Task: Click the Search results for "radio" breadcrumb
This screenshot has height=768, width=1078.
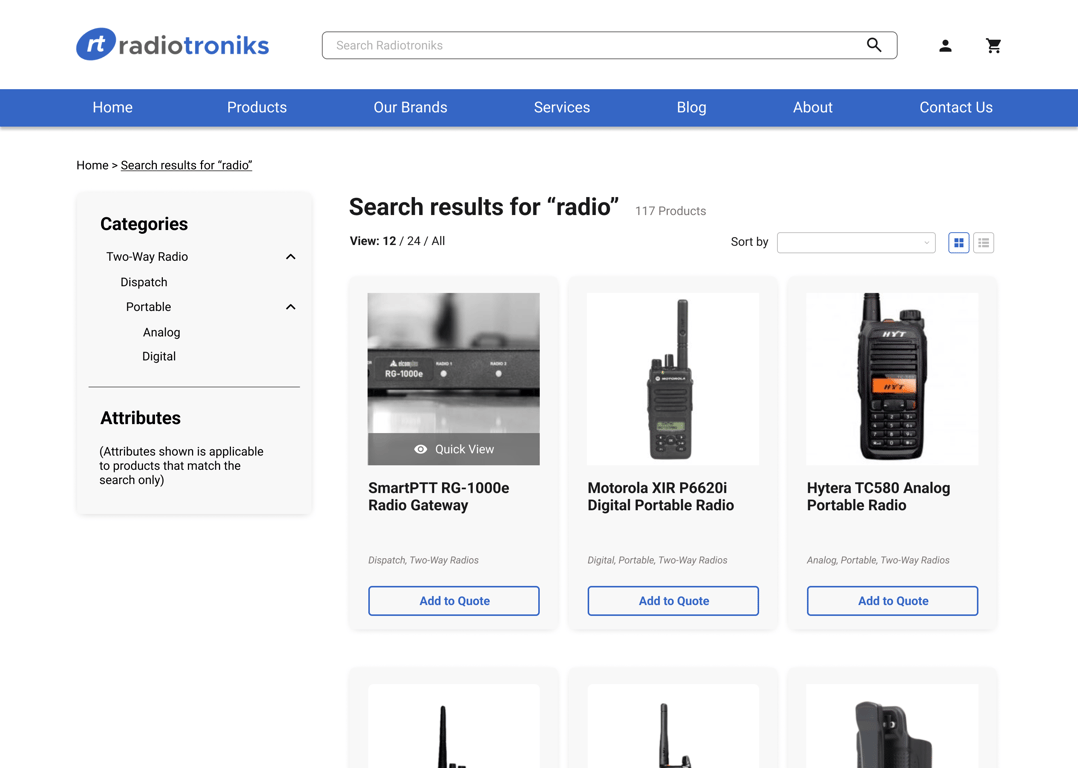Action: (186, 165)
